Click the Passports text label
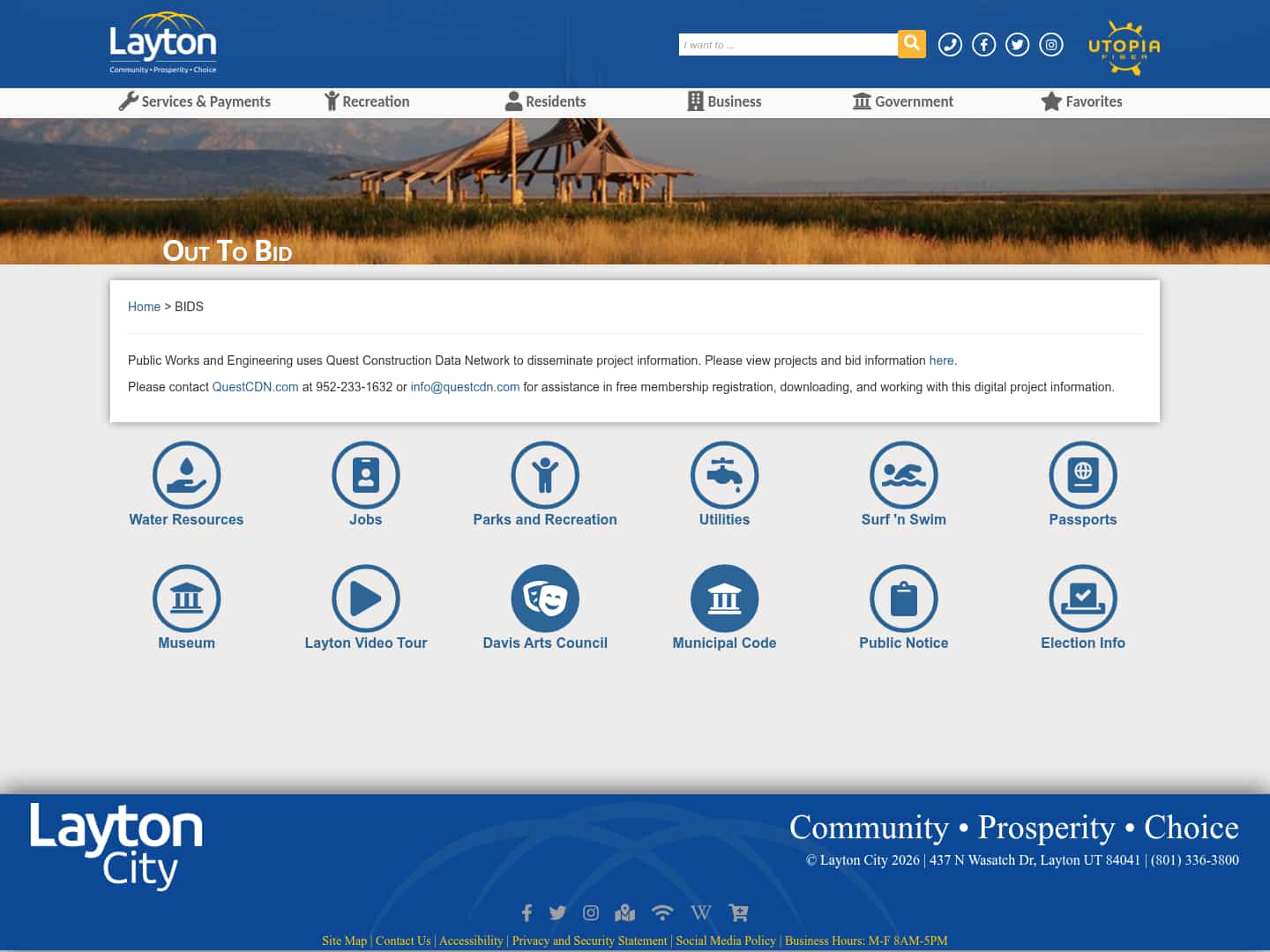This screenshot has height=952, width=1270. [x=1083, y=519]
